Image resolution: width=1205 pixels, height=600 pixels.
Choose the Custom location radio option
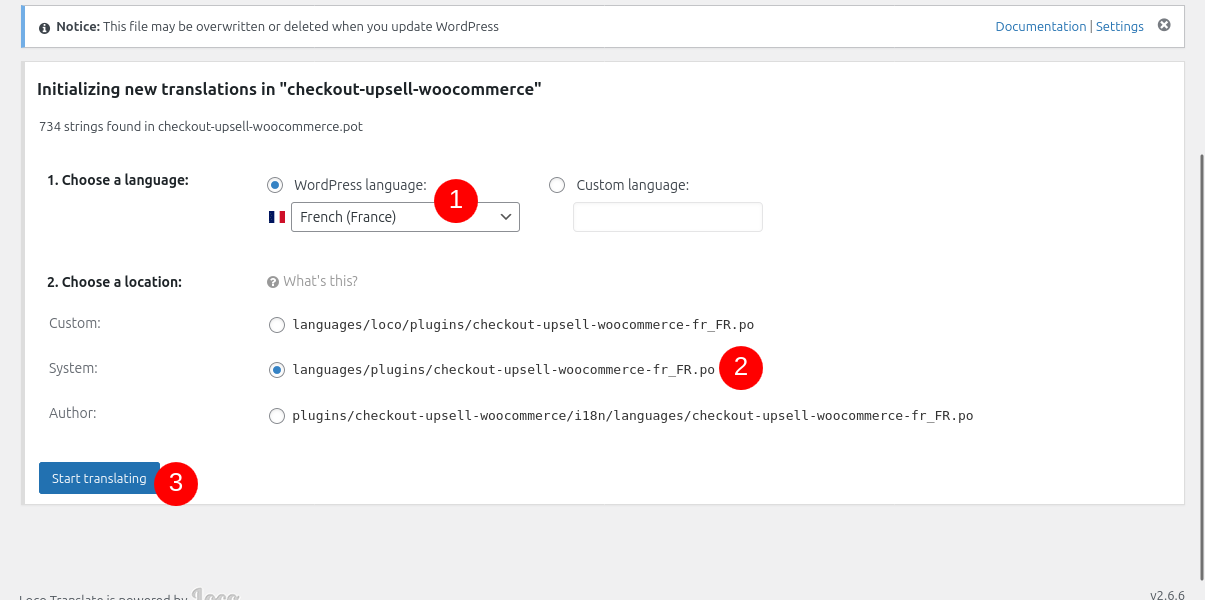(277, 325)
